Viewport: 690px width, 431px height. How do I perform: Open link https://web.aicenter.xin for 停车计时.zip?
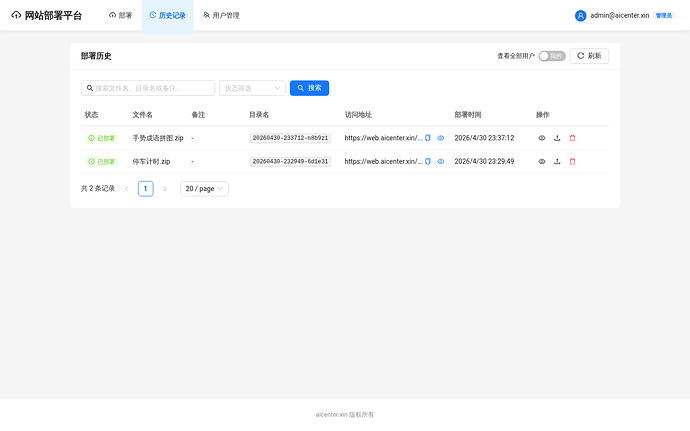pos(383,162)
